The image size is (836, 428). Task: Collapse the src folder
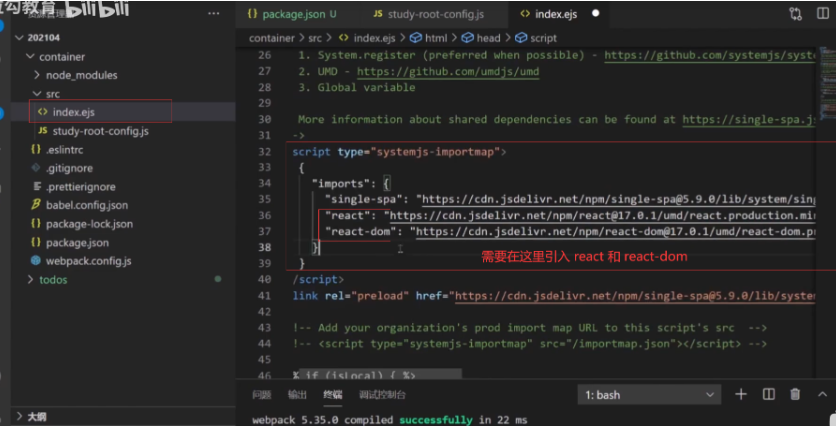52,94
